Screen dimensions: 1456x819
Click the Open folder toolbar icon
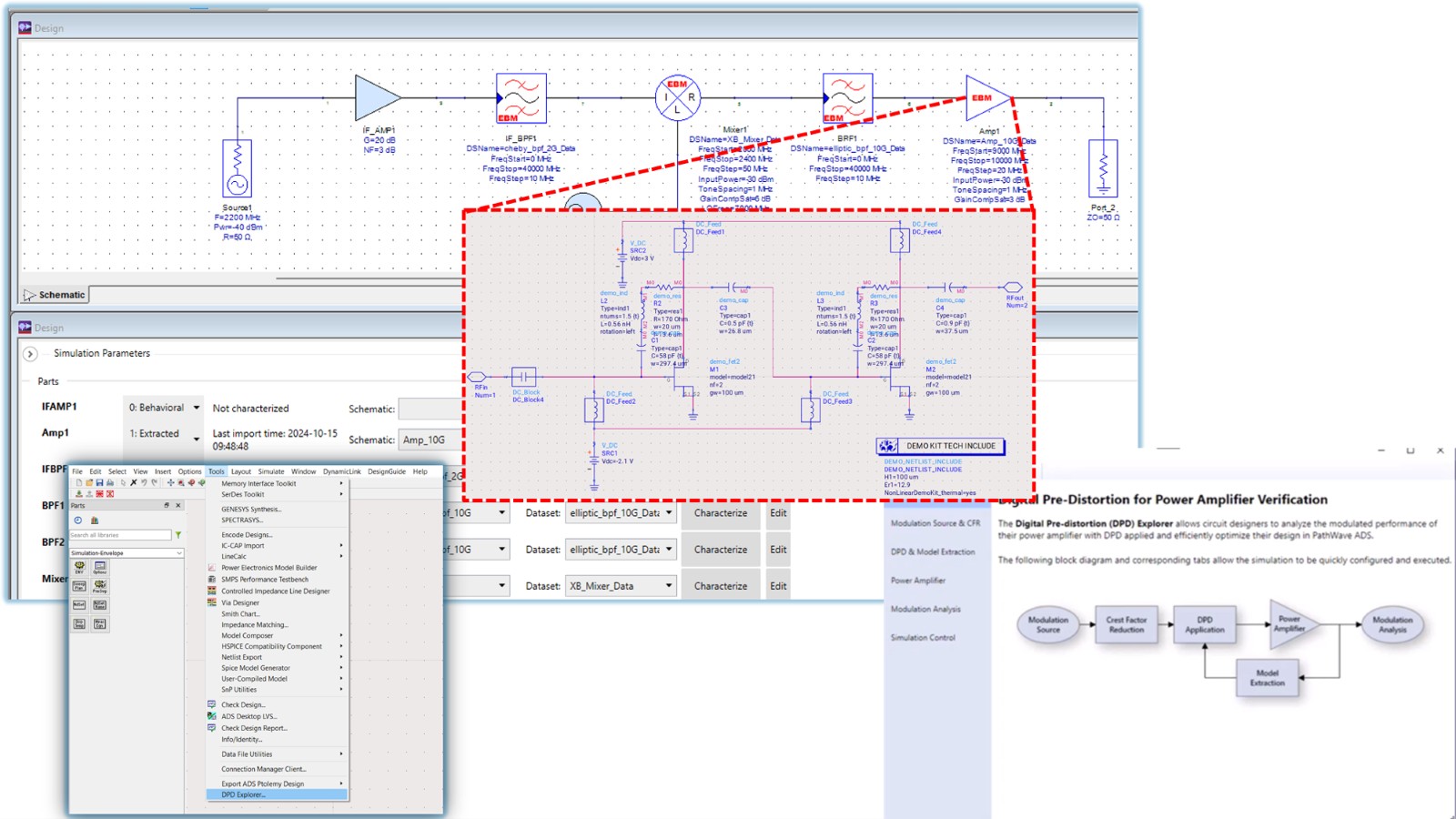tap(89, 483)
